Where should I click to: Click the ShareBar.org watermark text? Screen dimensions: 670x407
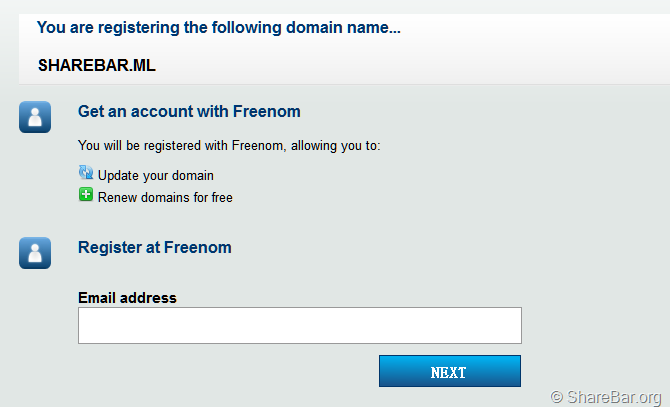coord(615,396)
